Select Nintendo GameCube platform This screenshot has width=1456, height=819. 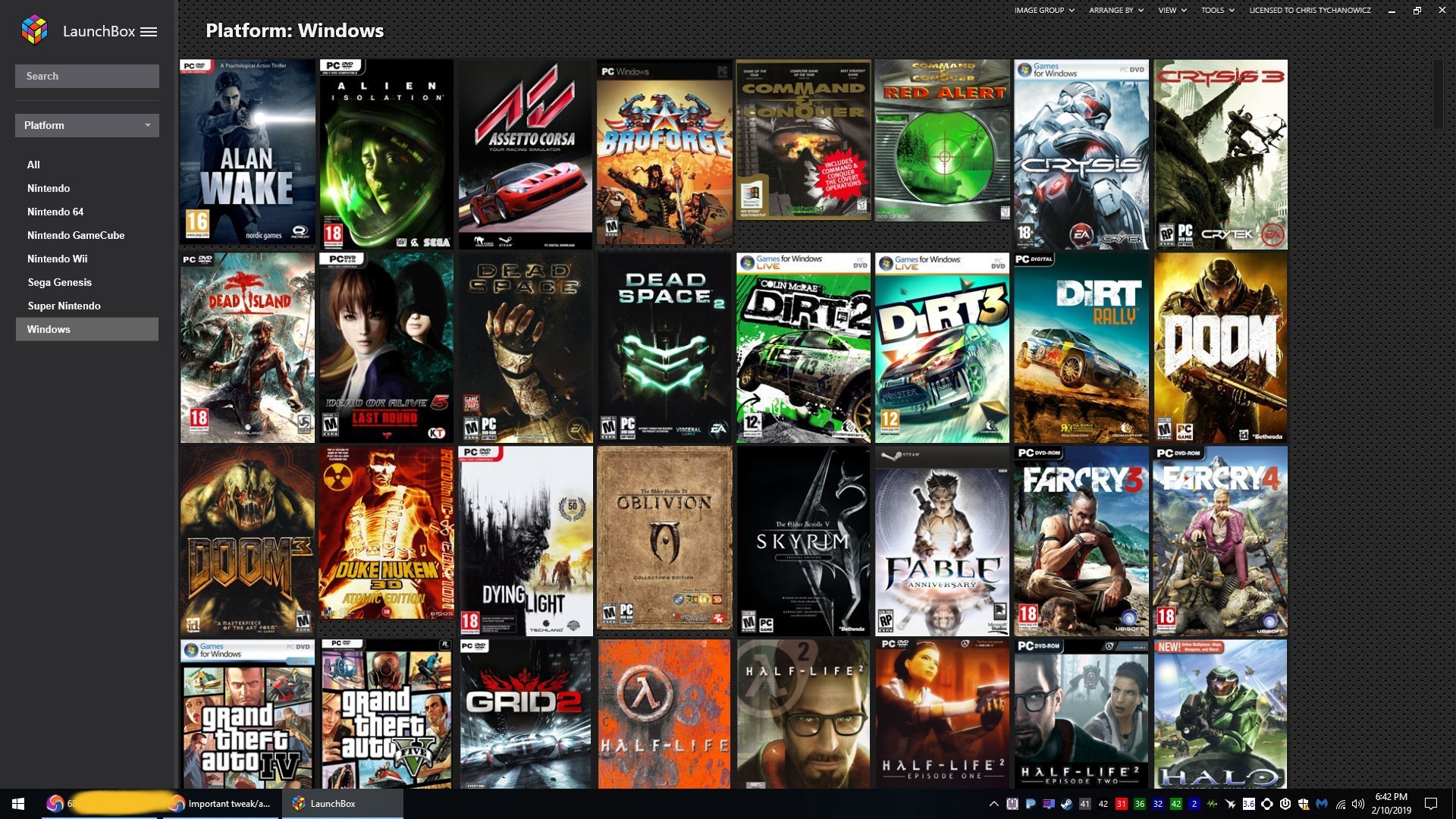tap(76, 235)
